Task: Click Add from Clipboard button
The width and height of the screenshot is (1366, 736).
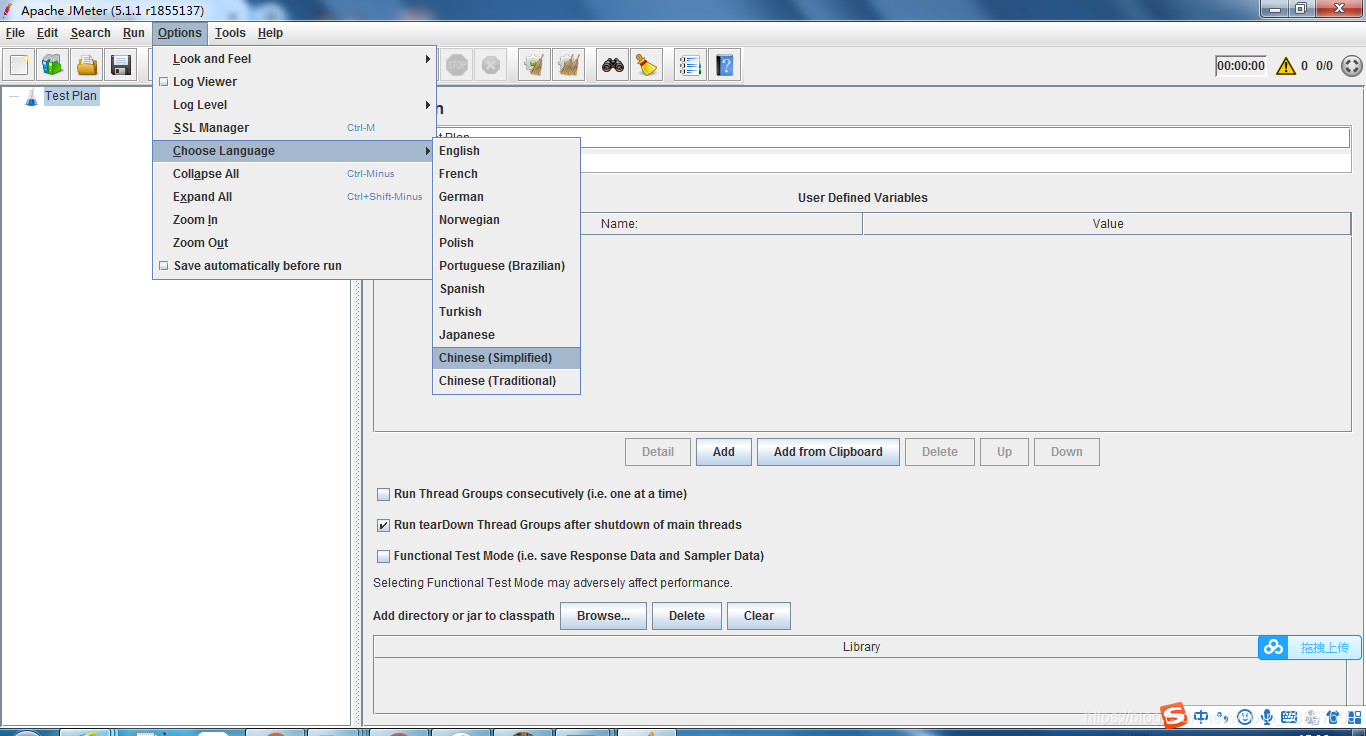Action: point(828,452)
